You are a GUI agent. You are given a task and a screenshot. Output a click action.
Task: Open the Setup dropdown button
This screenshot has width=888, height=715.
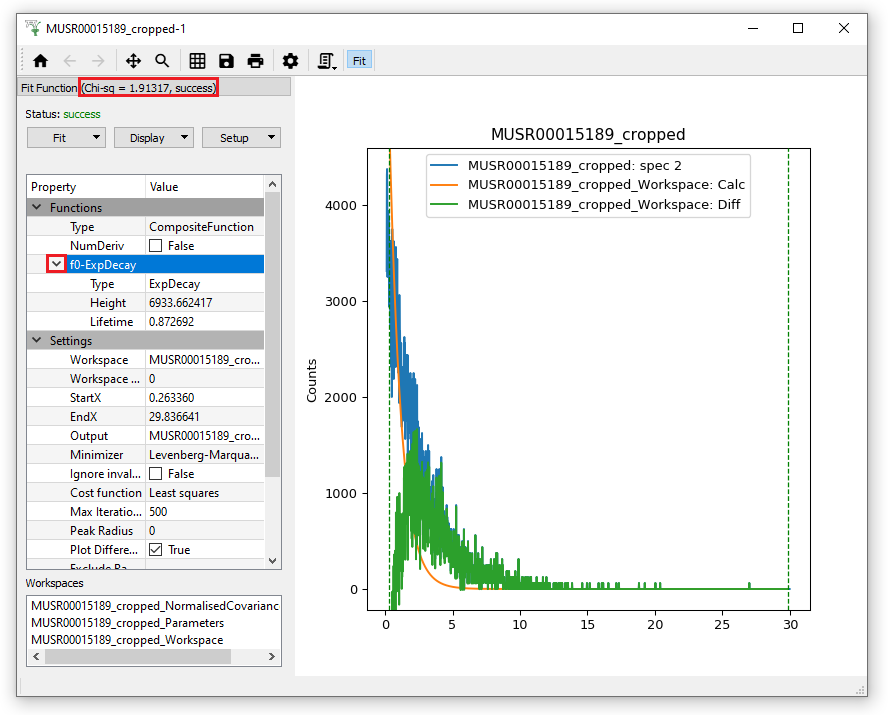click(x=241, y=138)
